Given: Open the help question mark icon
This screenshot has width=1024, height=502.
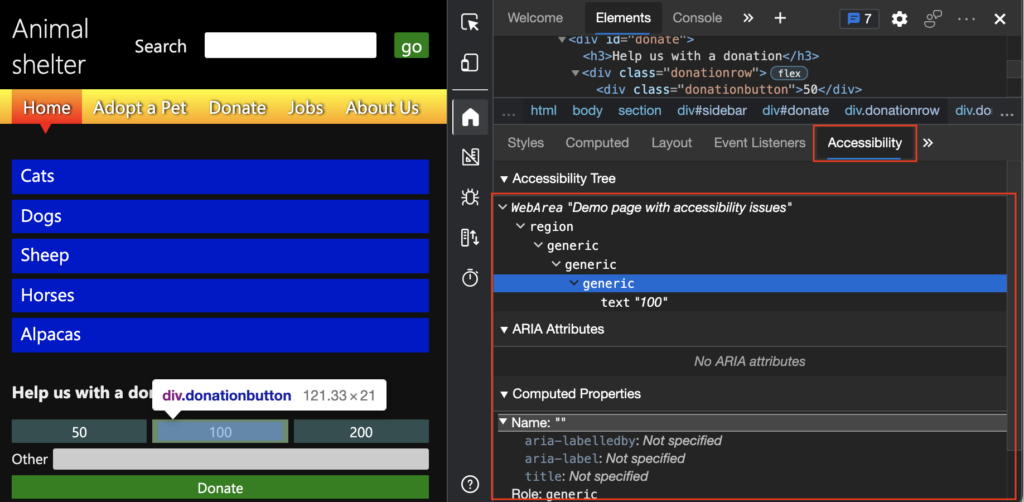Looking at the screenshot, I should tap(470, 484).
